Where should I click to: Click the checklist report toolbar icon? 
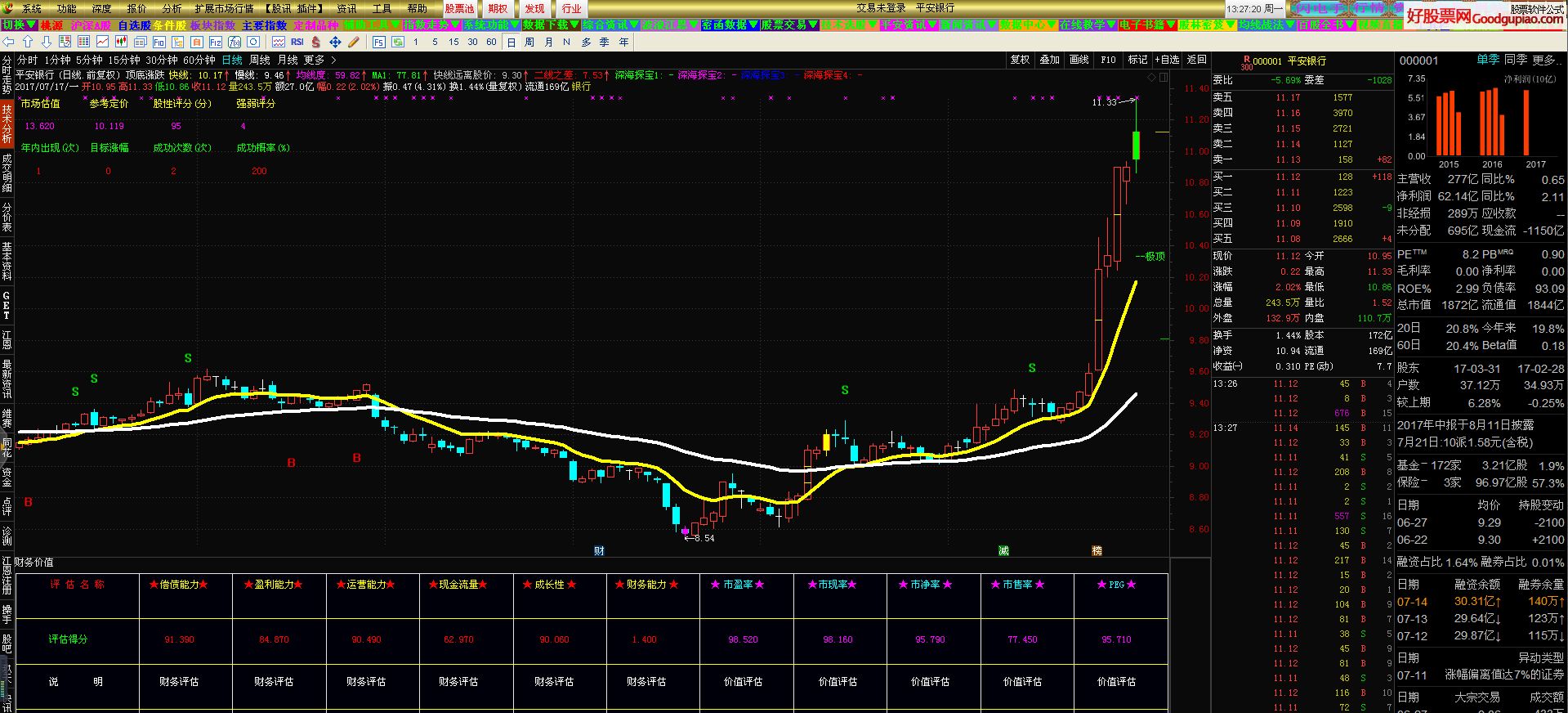pyautogui.click(x=65, y=42)
